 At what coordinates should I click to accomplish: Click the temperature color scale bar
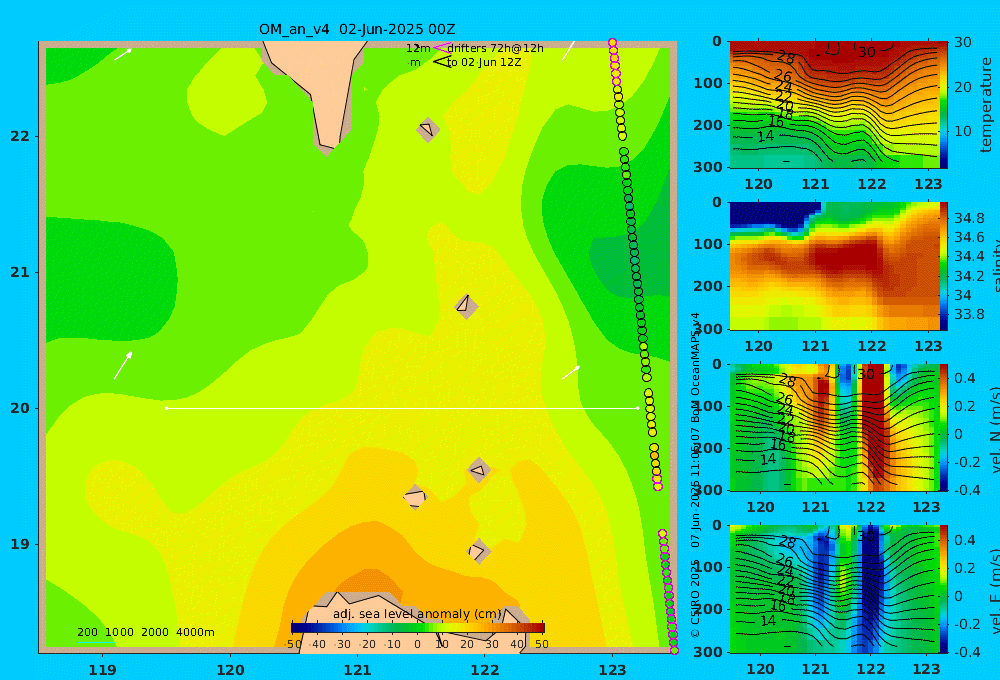click(x=944, y=105)
